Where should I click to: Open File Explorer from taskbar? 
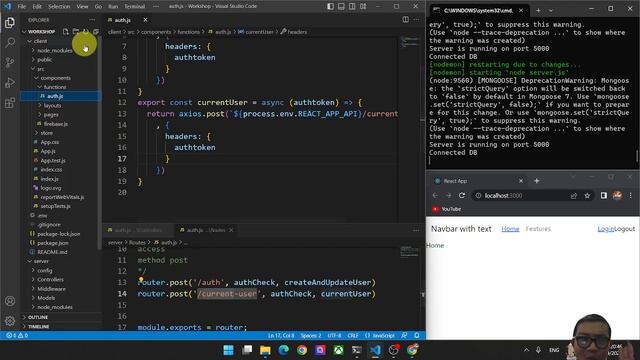(265, 350)
